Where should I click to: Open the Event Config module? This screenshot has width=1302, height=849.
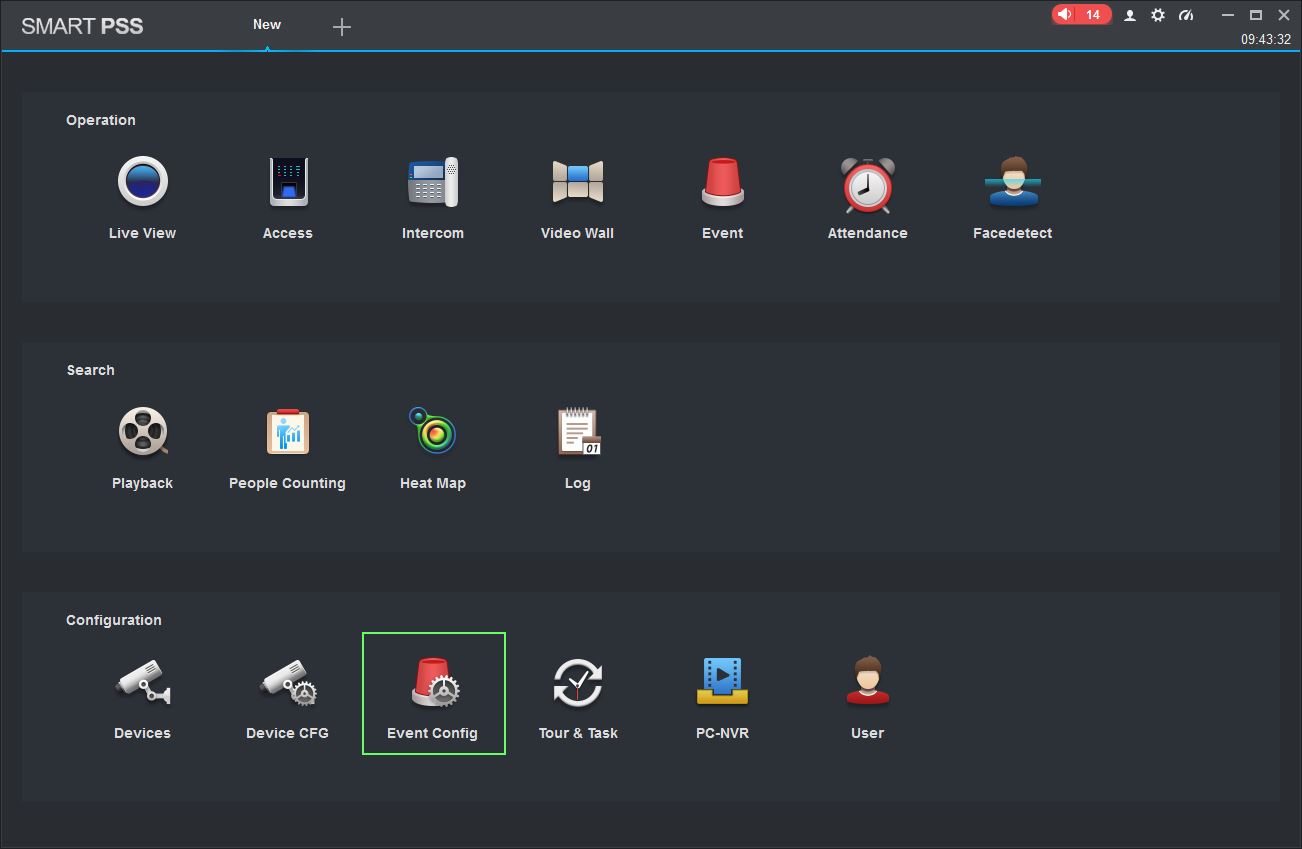pos(433,693)
